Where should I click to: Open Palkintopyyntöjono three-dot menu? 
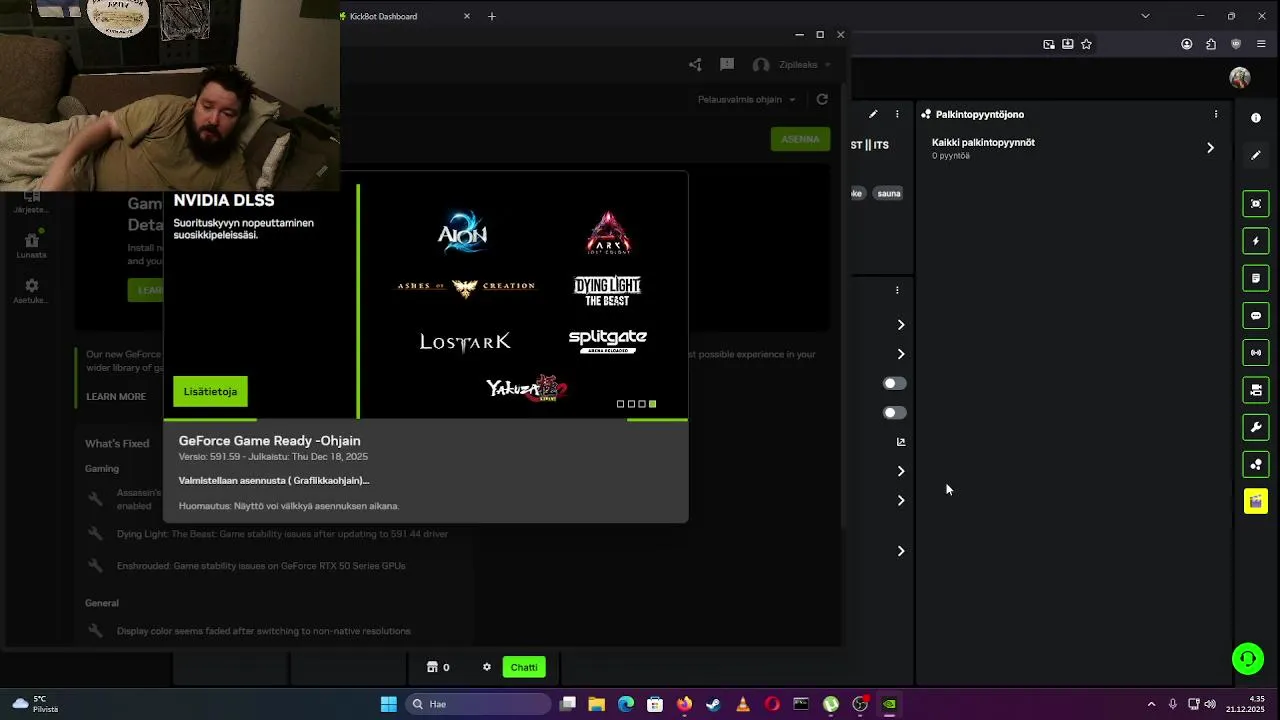point(1216,114)
